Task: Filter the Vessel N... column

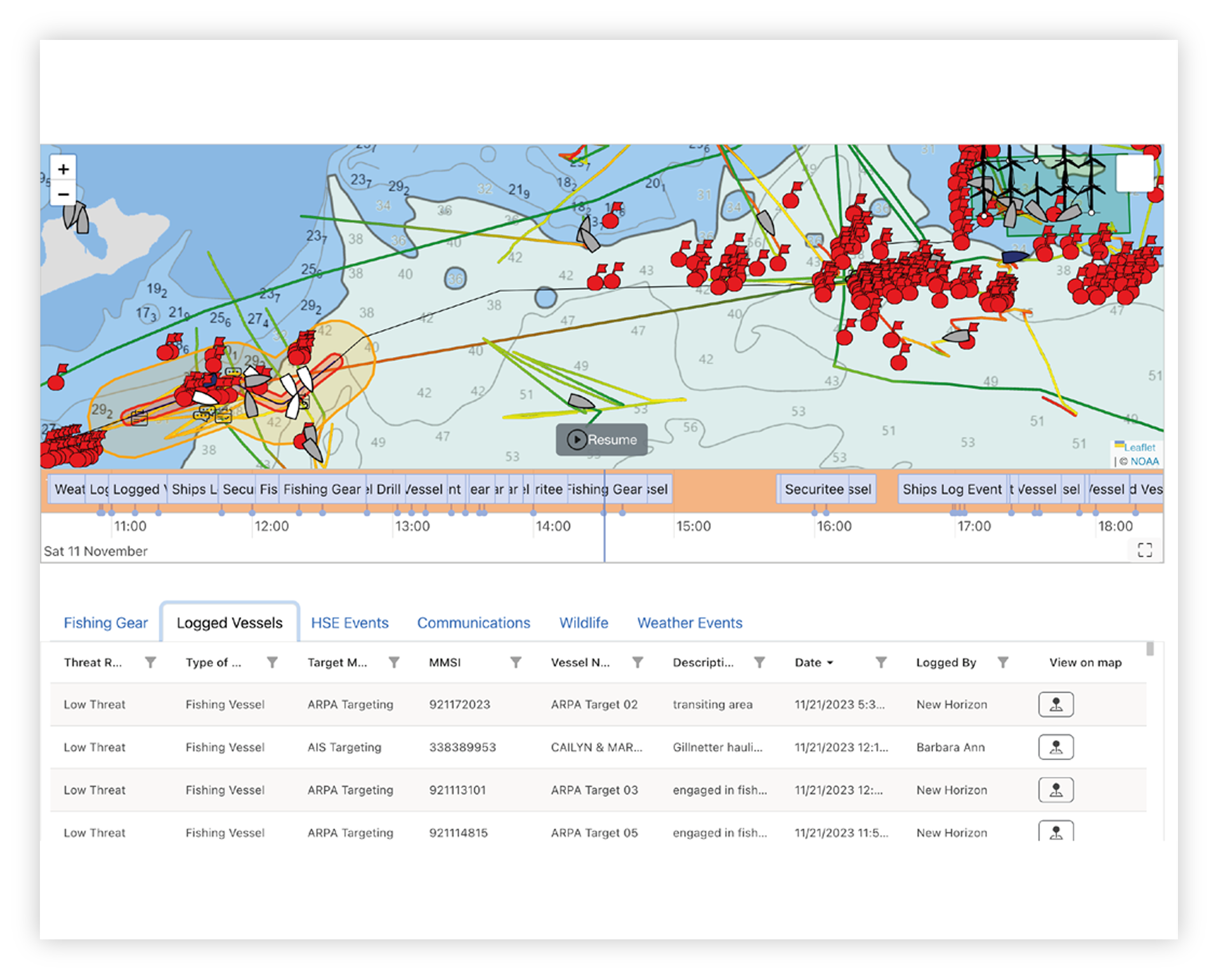Action: 638,662
